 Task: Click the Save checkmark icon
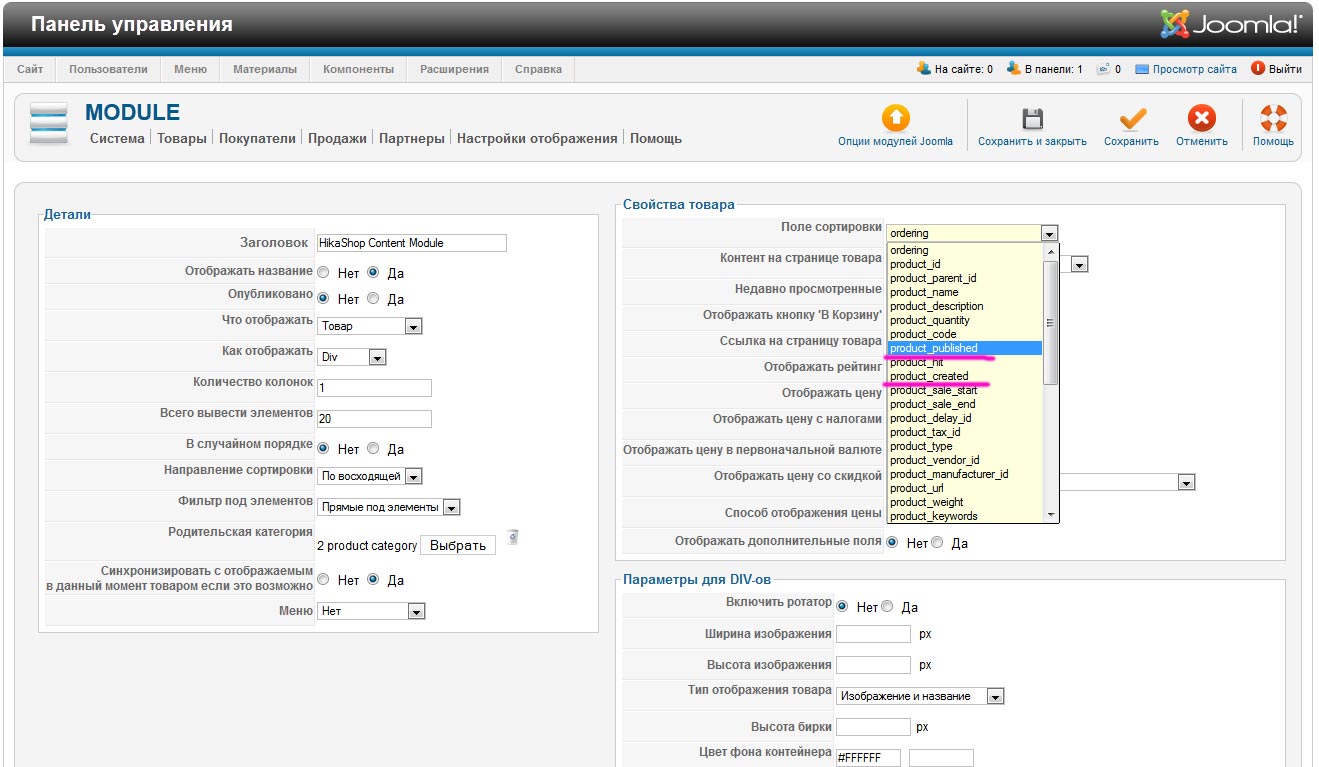1132,119
